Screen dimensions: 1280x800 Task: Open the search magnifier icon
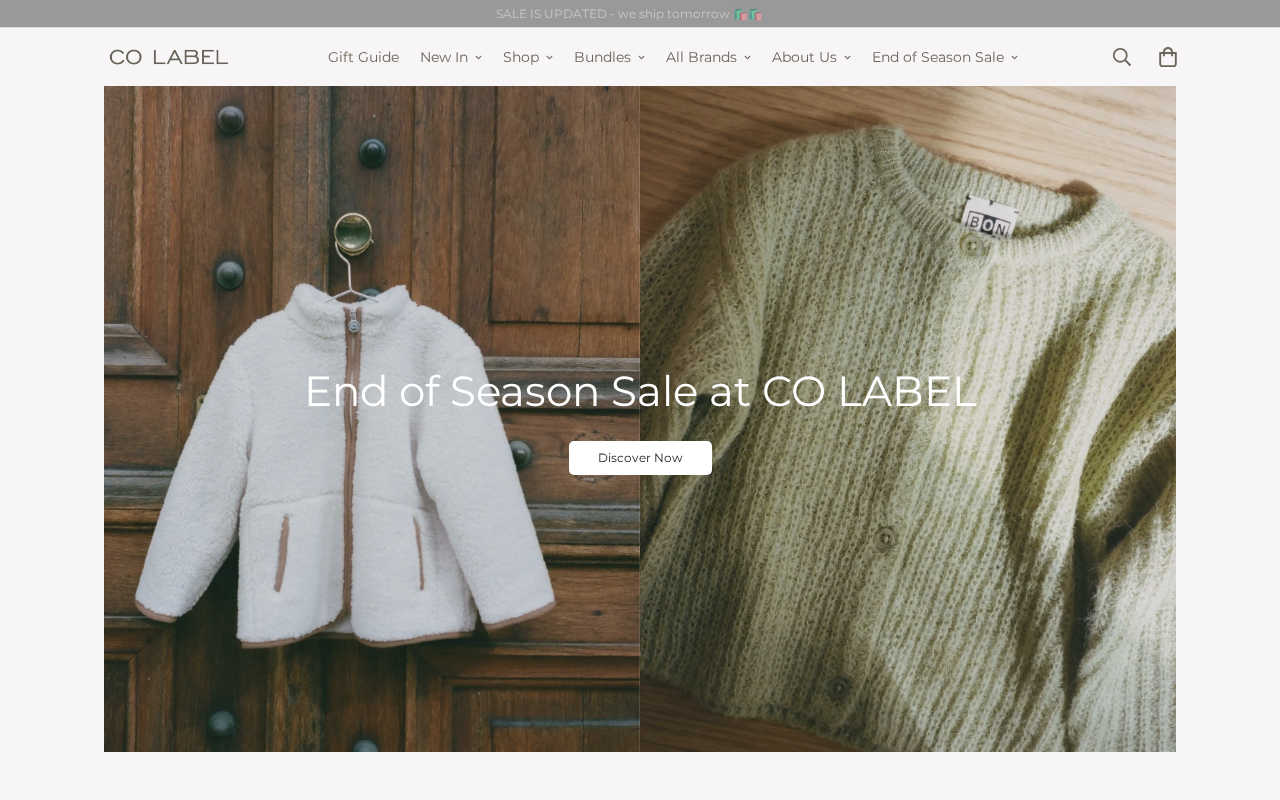pyautogui.click(x=1122, y=57)
